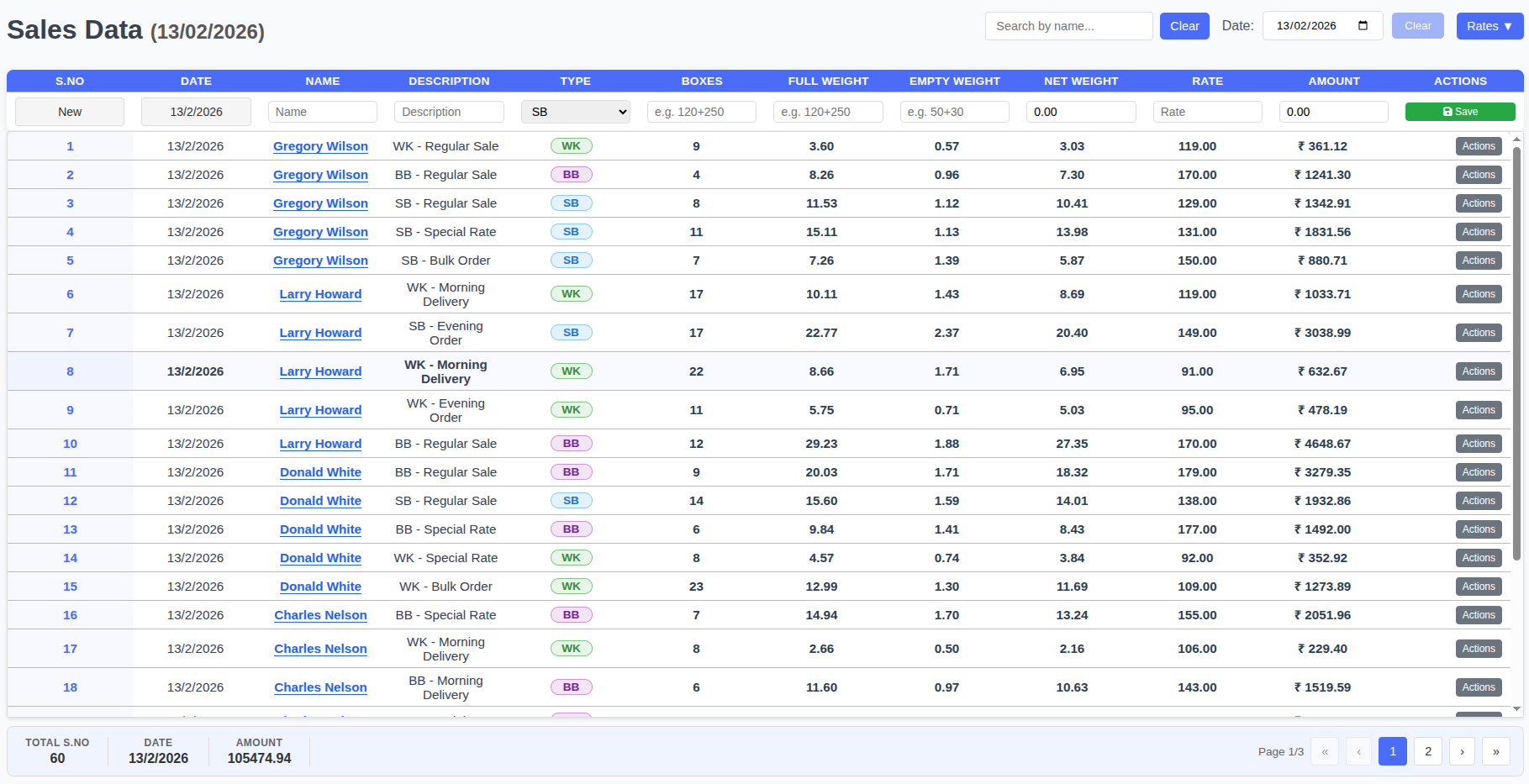This screenshot has width=1529, height=784.
Task: Open Actions for row 6 Larry Howard
Action: [1479, 294]
